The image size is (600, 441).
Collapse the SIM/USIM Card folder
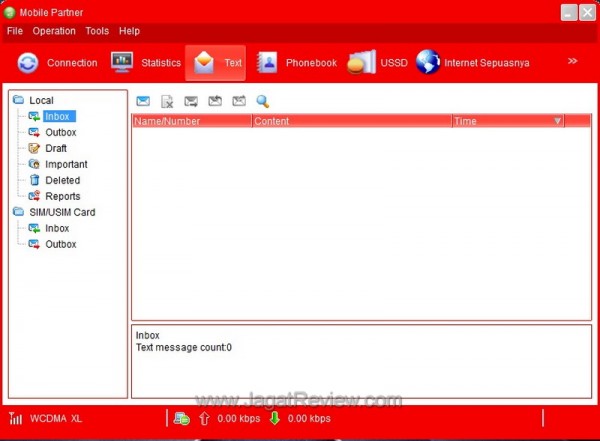(x=18, y=212)
